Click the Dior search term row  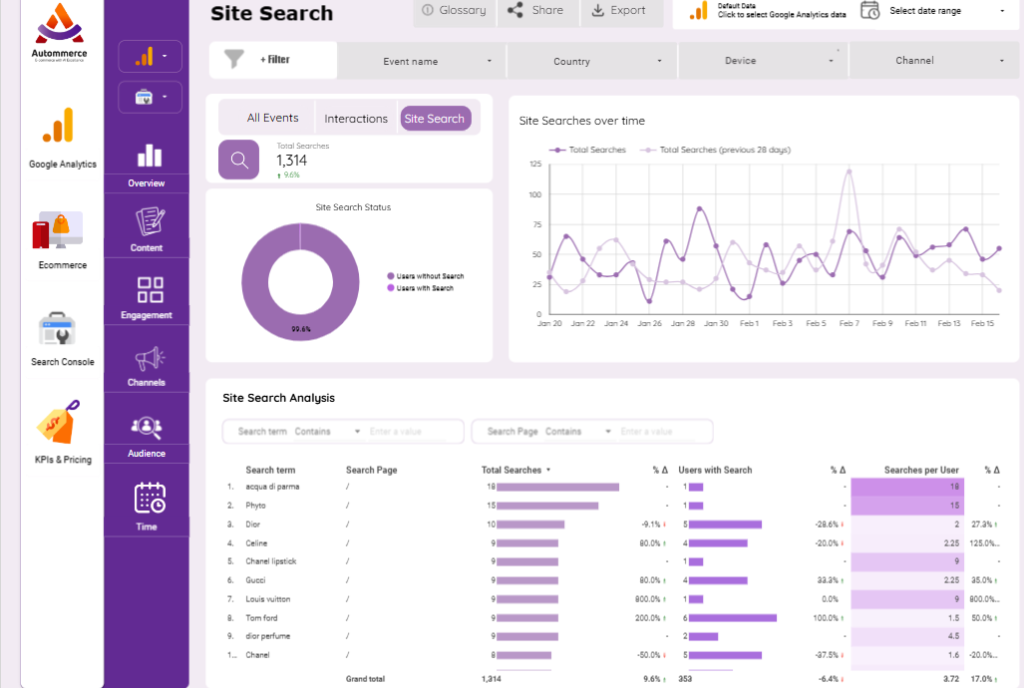[x=611, y=524]
